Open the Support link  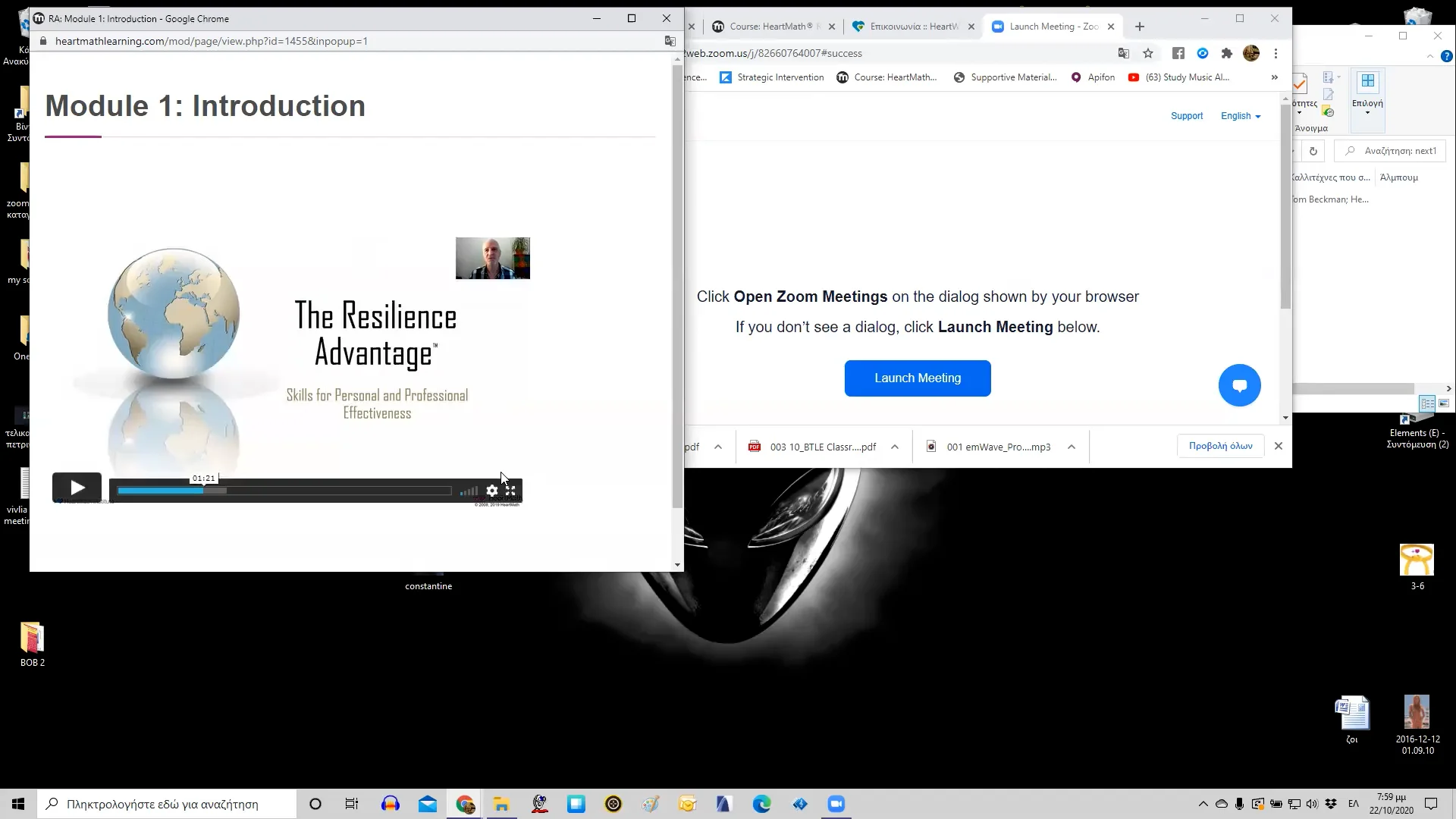tap(1186, 116)
